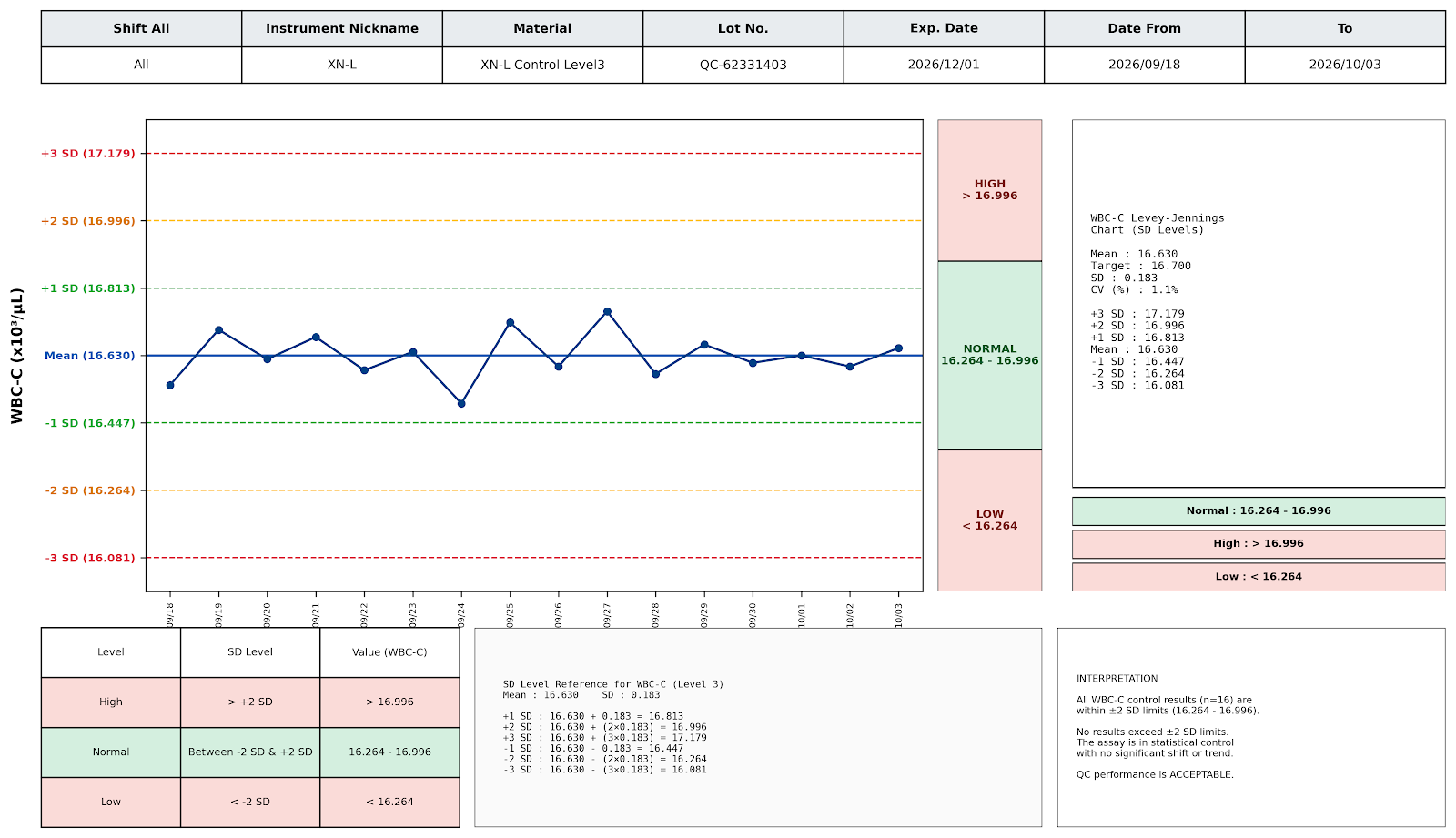Click the +3 SD (17.179) axis label

(x=88, y=153)
